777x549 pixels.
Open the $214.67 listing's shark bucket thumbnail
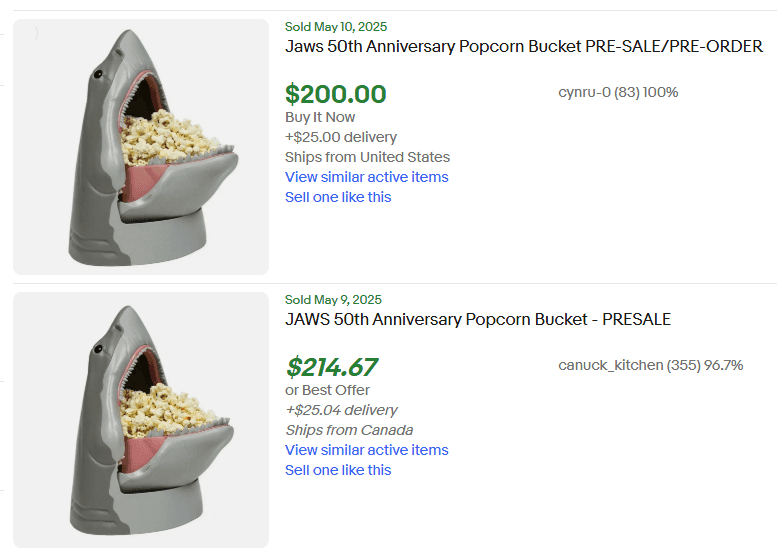141,420
